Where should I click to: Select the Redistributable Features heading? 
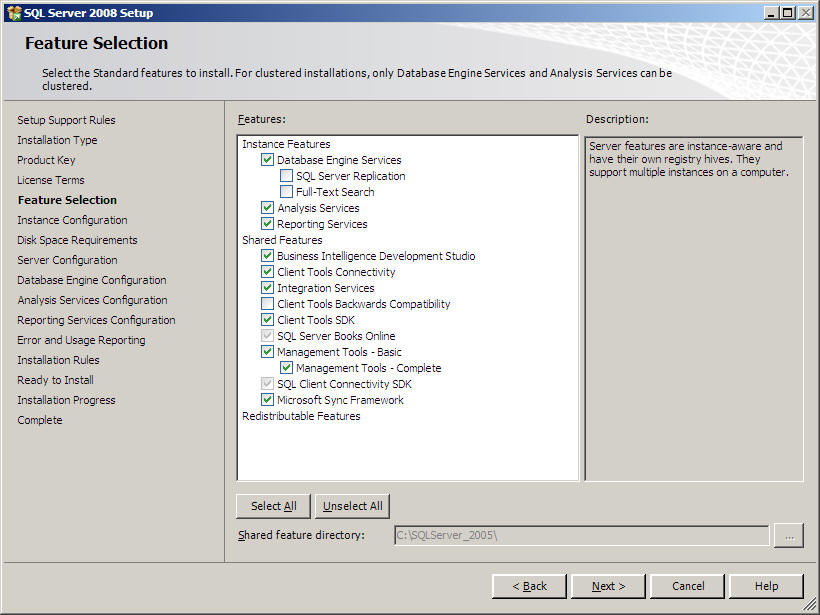[301, 416]
